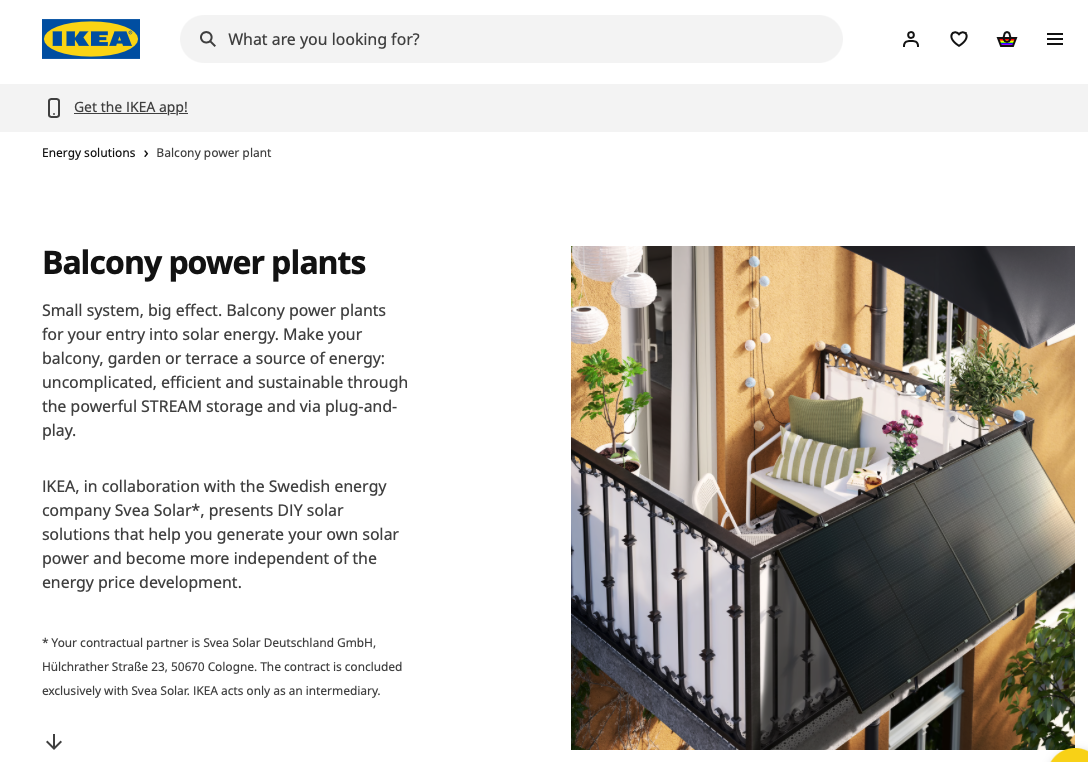Open the hamburger navigation menu icon
Image resolution: width=1088 pixels, height=762 pixels.
1055,39
